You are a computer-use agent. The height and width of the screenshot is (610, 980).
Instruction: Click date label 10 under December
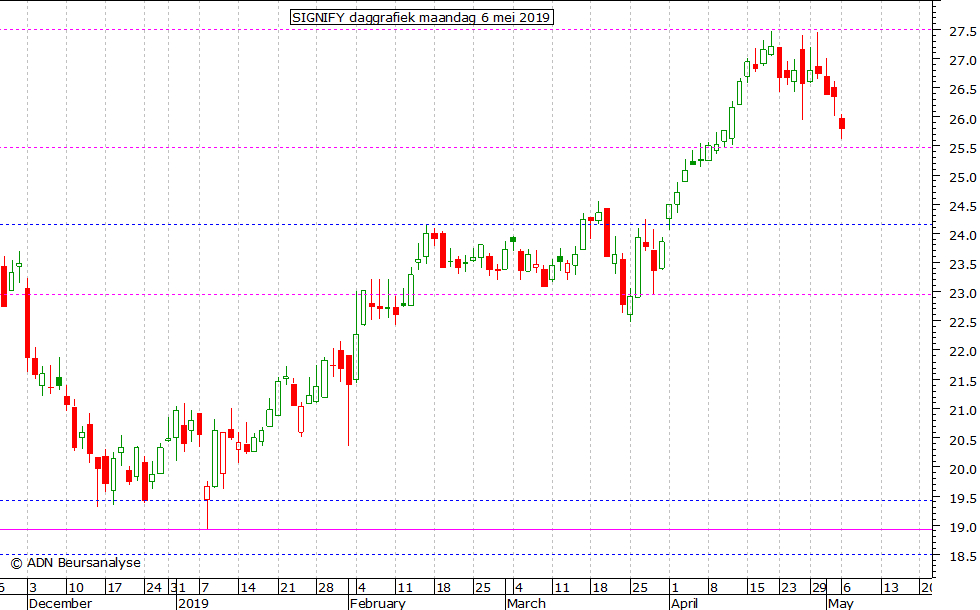[x=76, y=588]
